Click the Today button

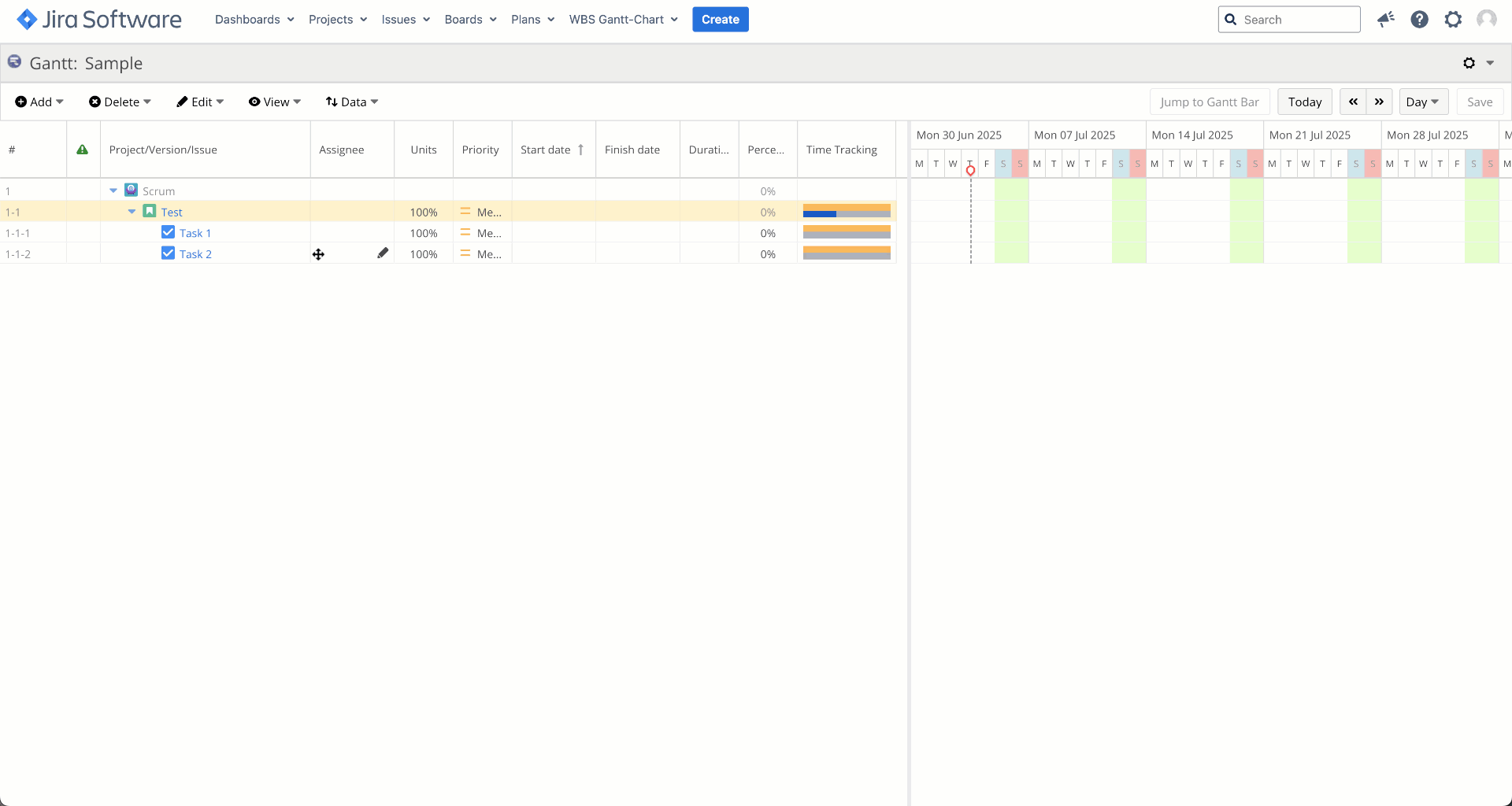(1304, 102)
